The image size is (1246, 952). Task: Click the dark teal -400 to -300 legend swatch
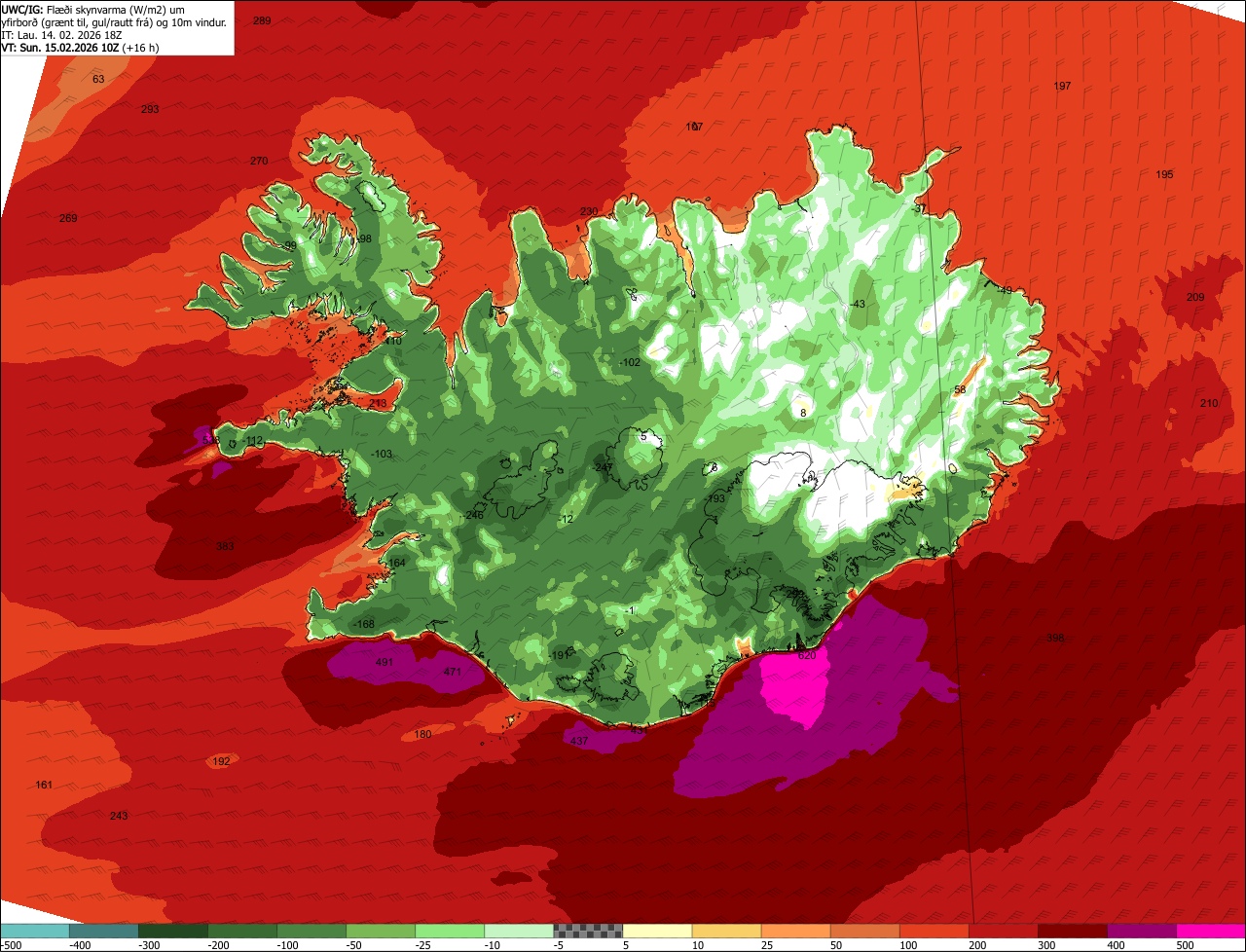point(104,930)
